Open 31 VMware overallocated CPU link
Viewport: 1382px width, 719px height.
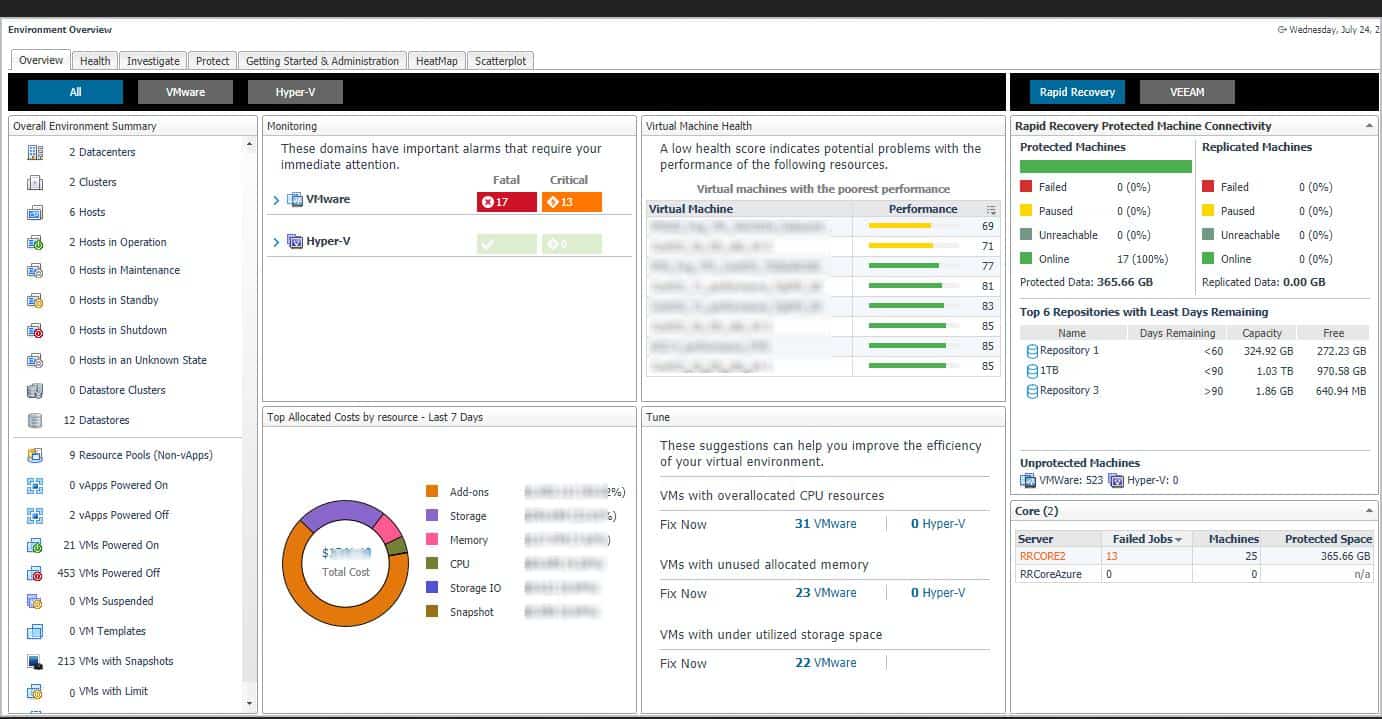pos(825,523)
